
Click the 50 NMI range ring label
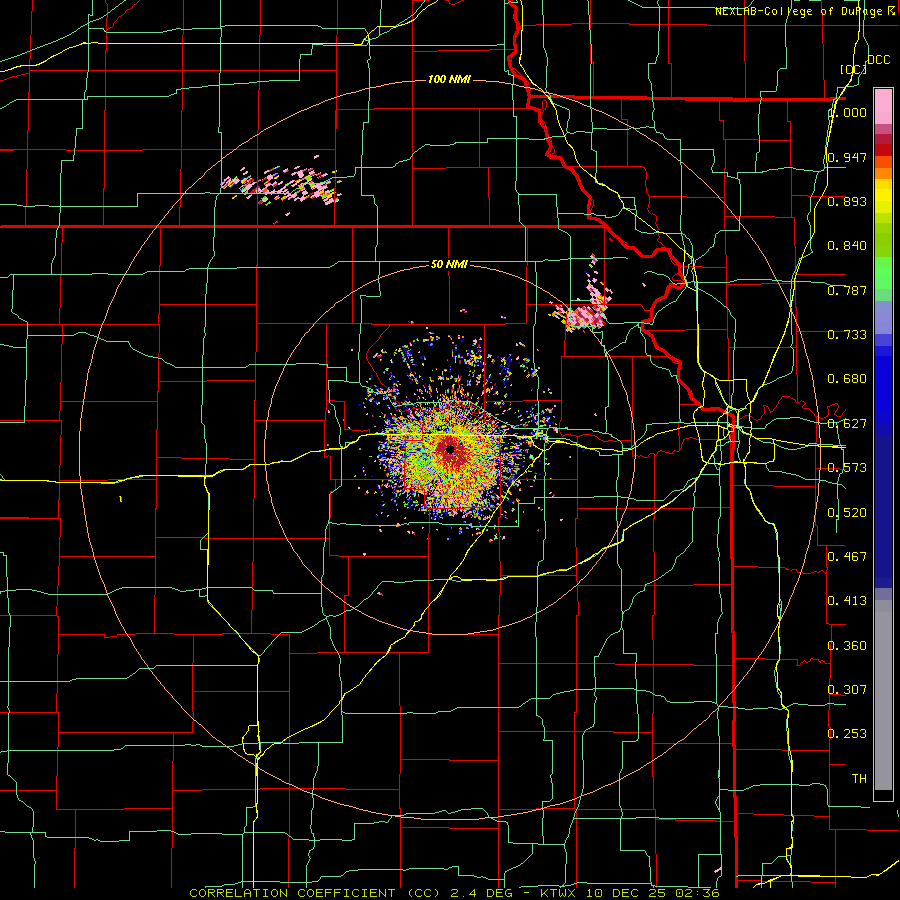point(449,264)
